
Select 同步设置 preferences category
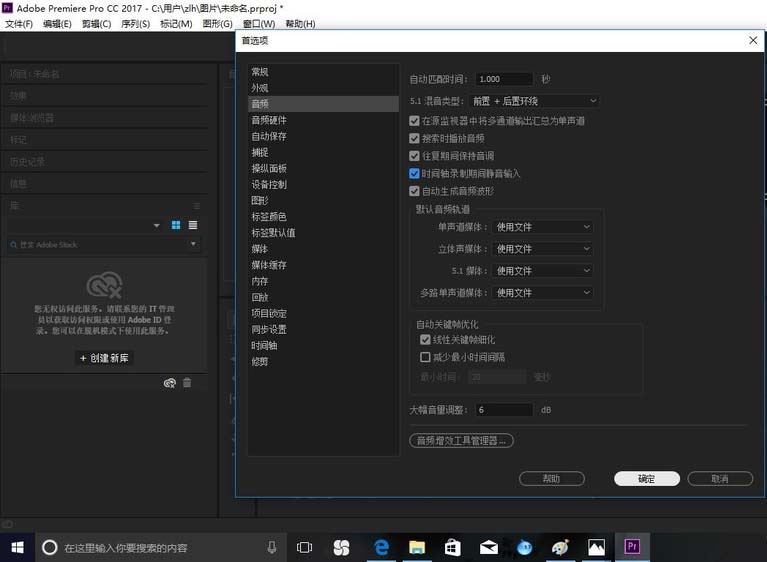(x=323, y=330)
